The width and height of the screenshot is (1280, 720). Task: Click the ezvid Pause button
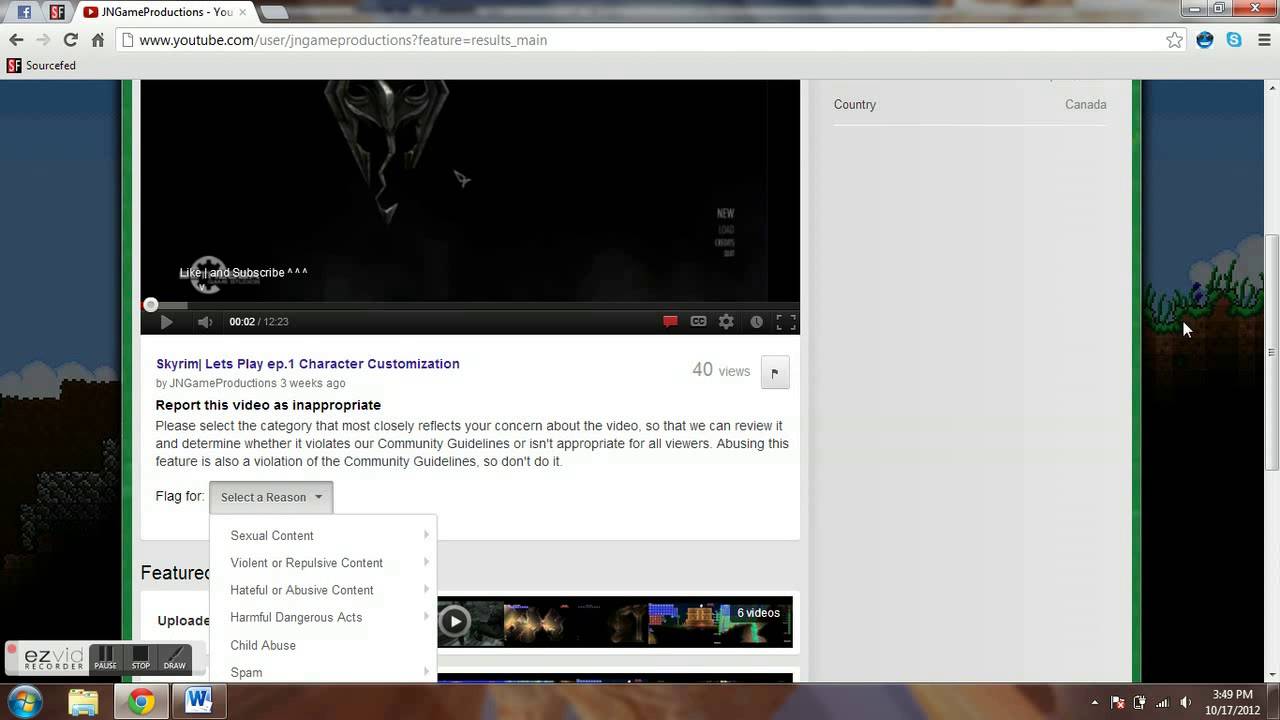(x=105, y=658)
